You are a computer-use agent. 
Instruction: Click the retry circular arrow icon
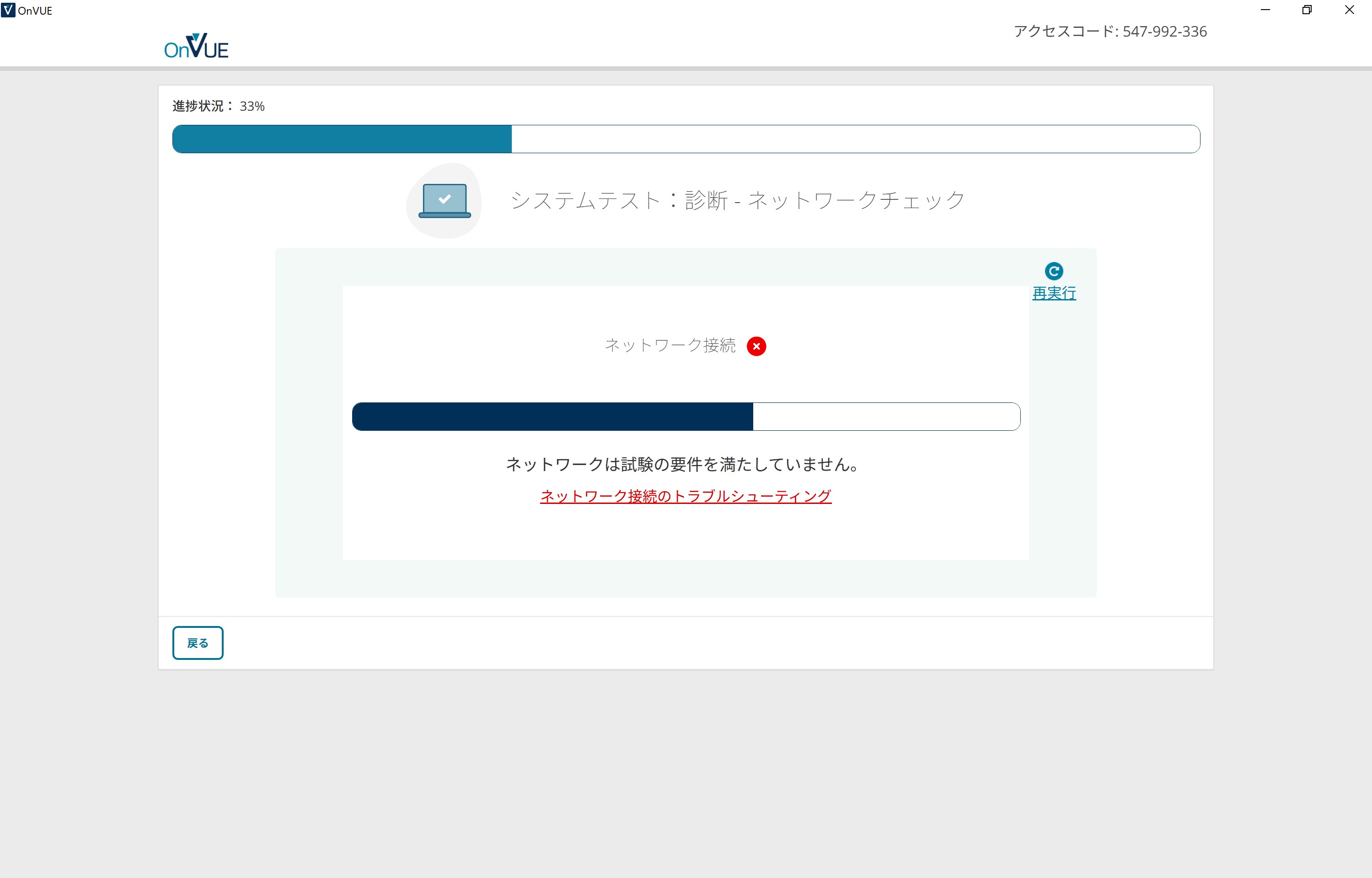[1053, 272]
